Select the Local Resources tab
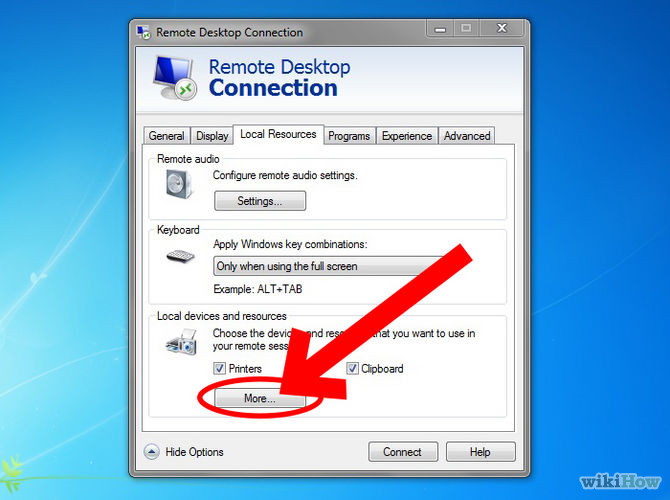The height and width of the screenshot is (500, 670). (278, 134)
